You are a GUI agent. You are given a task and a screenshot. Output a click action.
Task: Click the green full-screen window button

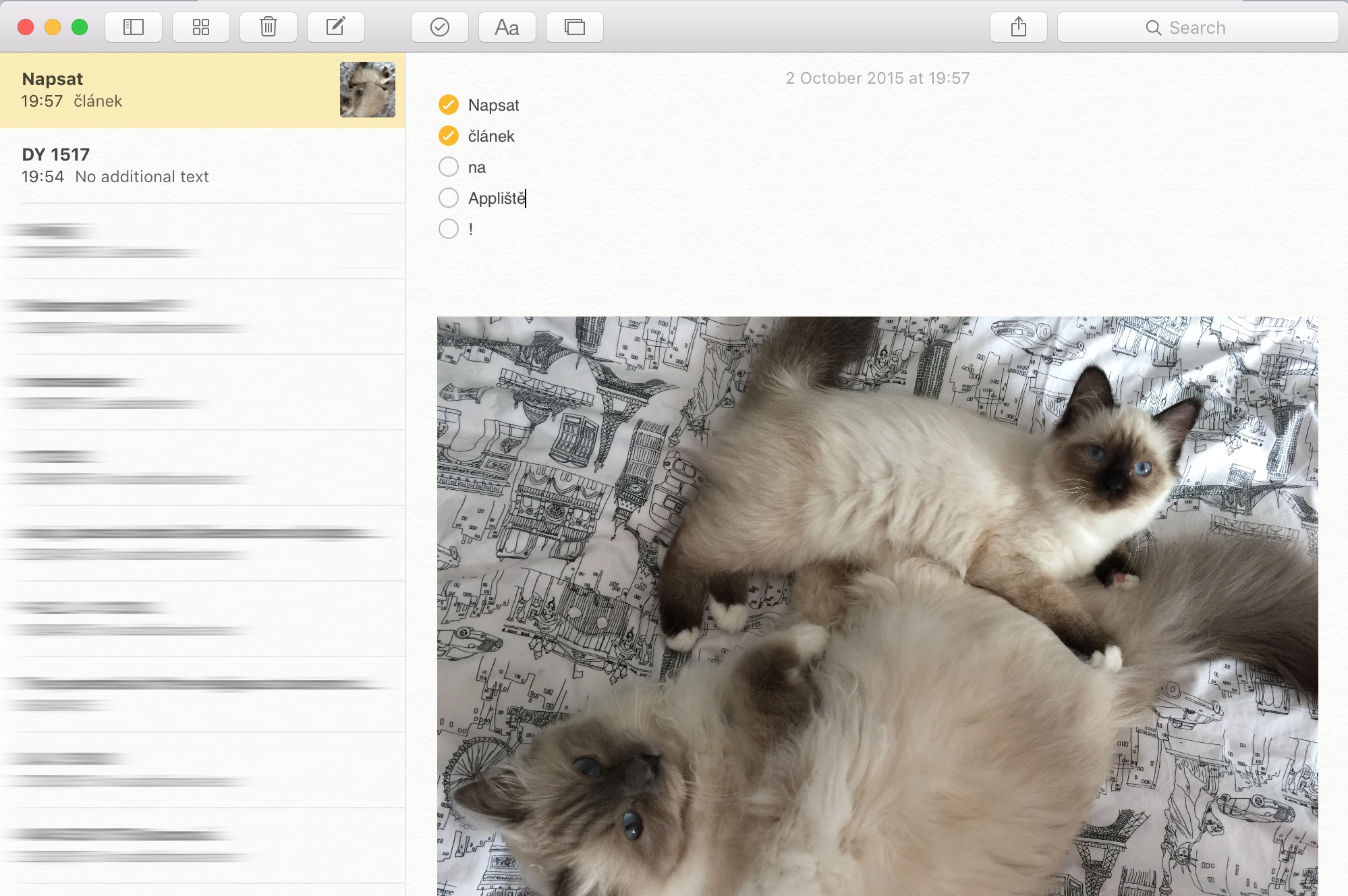point(80,27)
